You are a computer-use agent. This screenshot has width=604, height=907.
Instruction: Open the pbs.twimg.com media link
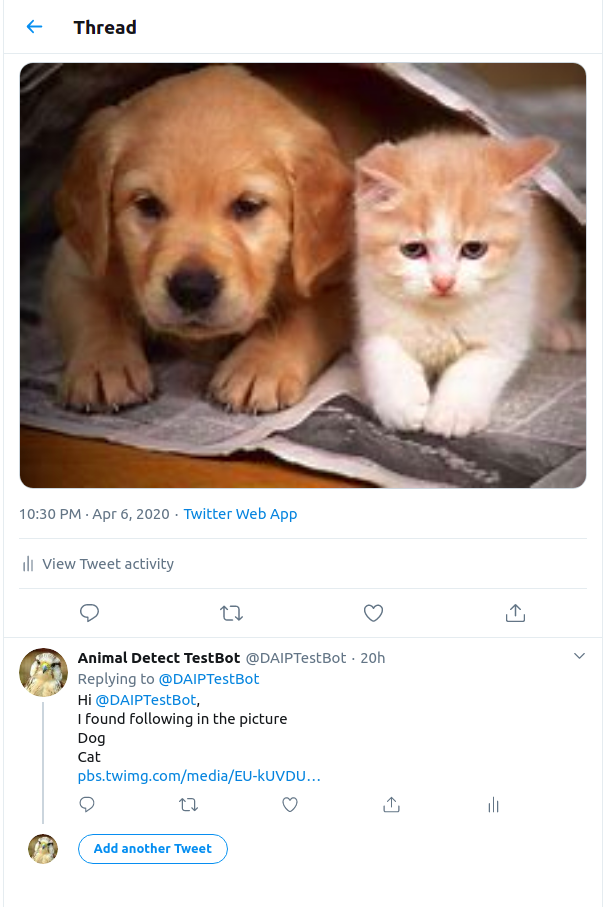coord(199,776)
